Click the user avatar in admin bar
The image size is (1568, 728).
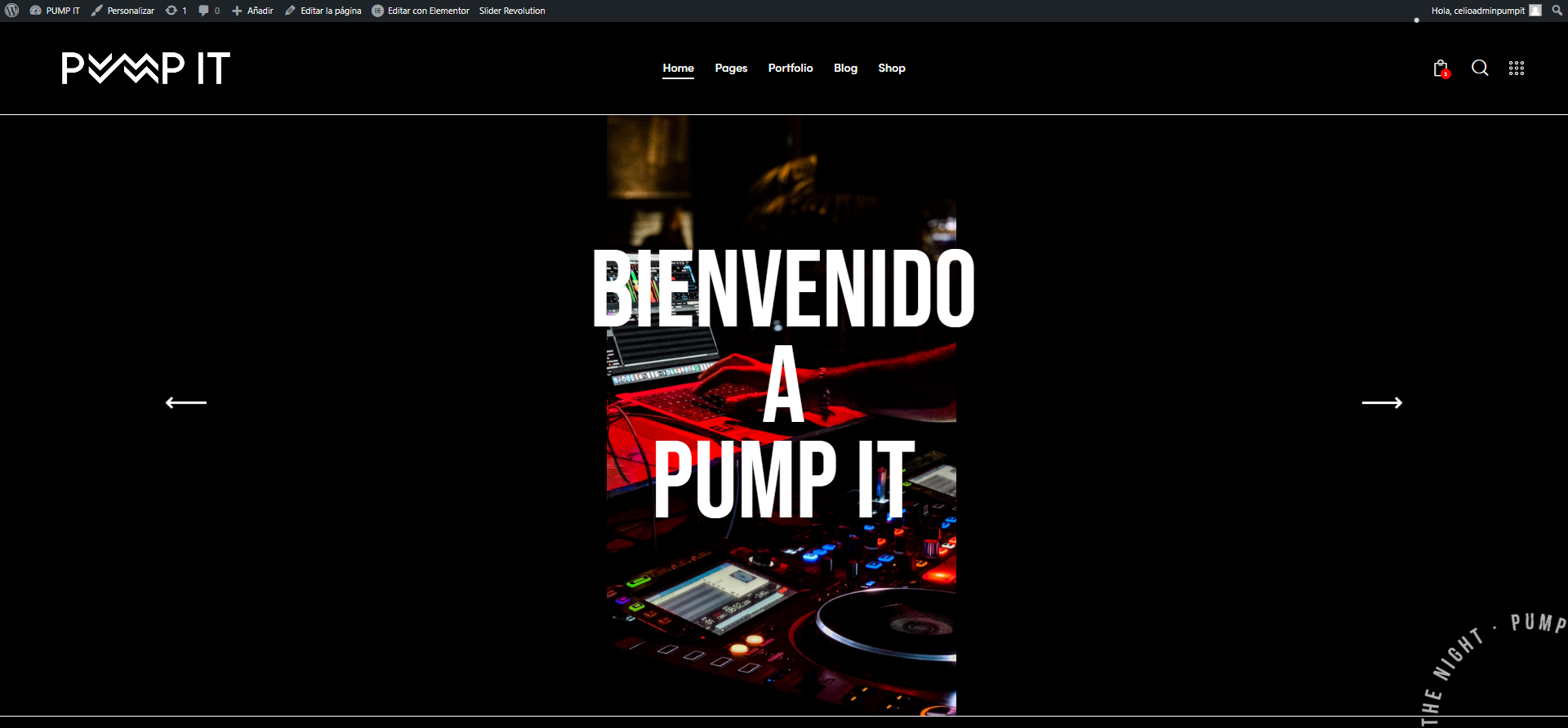(x=1535, y=11)
